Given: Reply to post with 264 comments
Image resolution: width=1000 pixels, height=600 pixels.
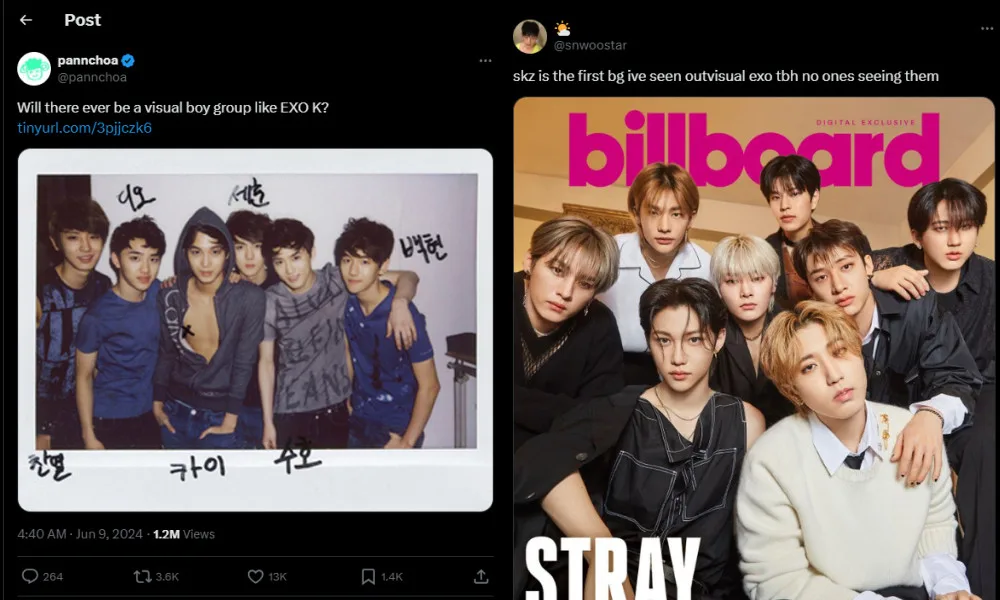Looking at the screenshot, I should point(43,576).
